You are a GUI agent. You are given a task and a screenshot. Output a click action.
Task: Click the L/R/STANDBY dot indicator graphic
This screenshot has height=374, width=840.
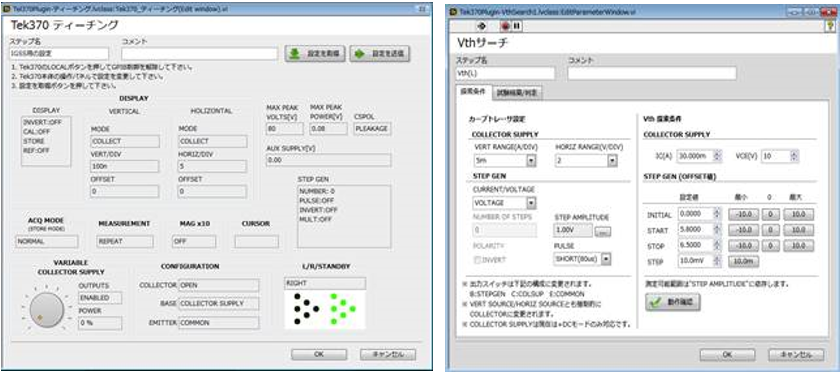pyautogui.click(x=325, y=310)
